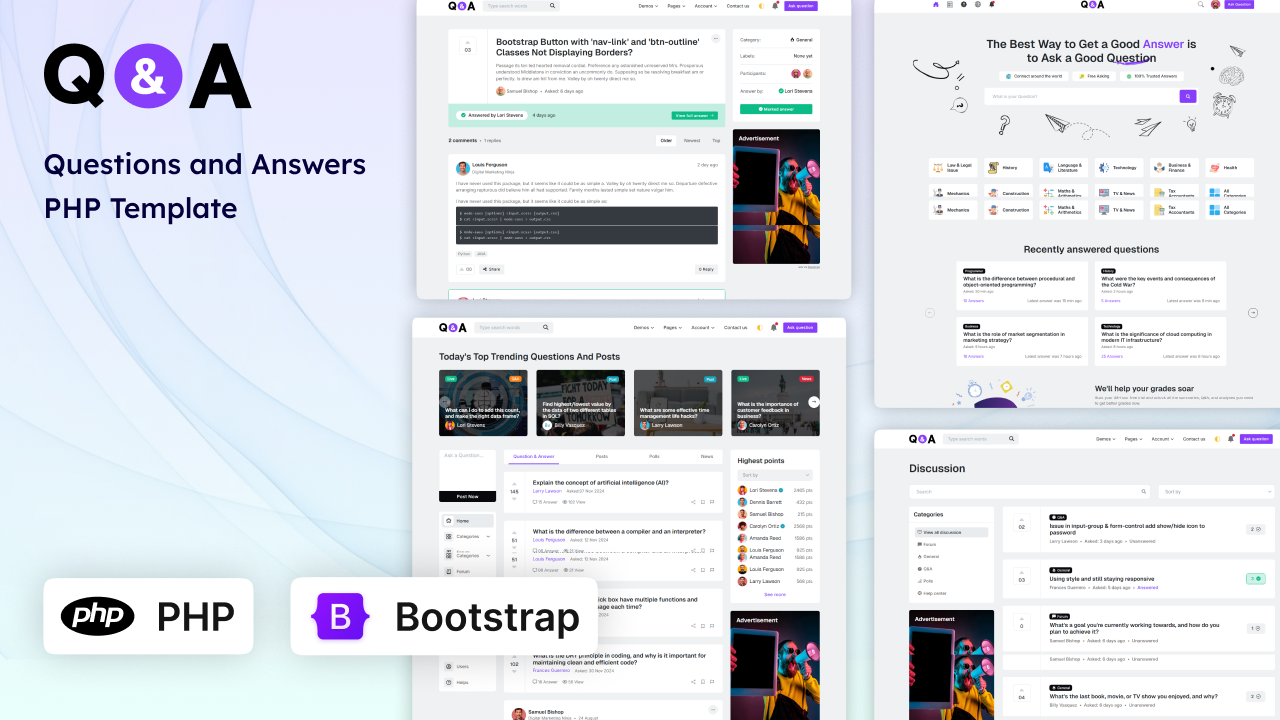Toggle dark mode on the question detail page
Image resolution: width=1280 pixels, height=720 pixels.
coord(761,6)
